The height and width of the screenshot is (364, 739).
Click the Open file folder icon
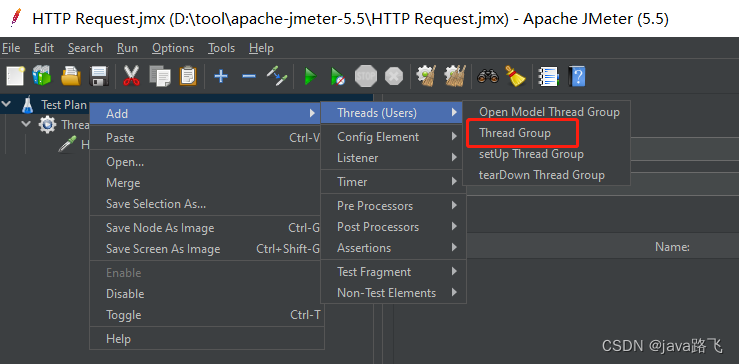pyautogui.click(x=71, y=75)
